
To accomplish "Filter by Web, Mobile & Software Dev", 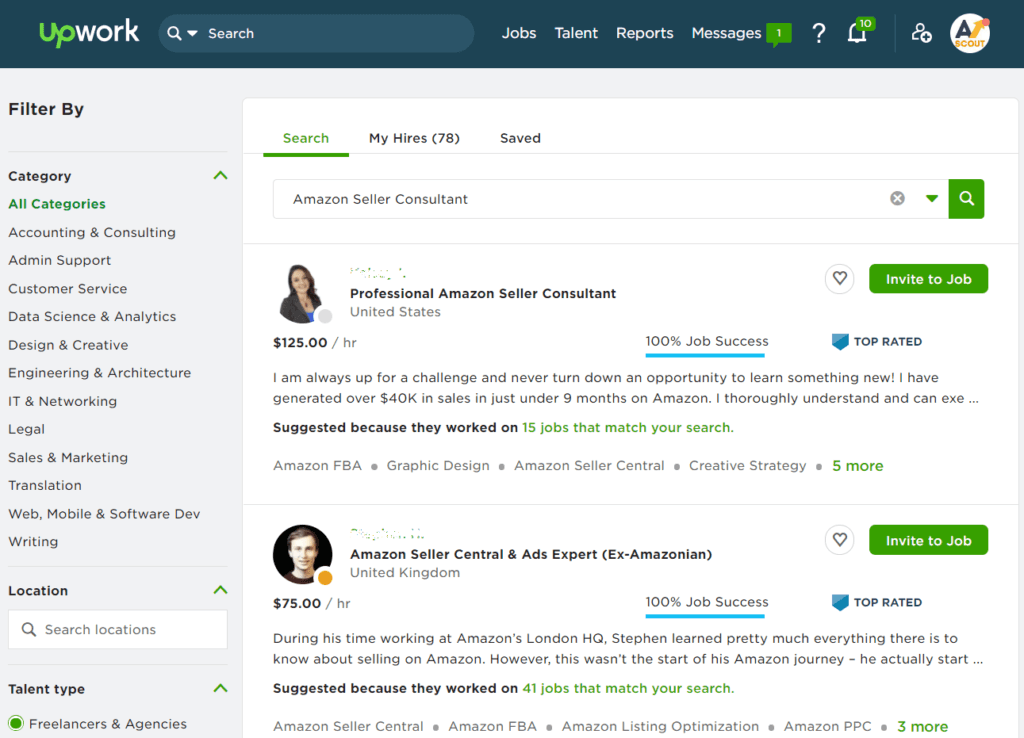I will pos(104,514).
